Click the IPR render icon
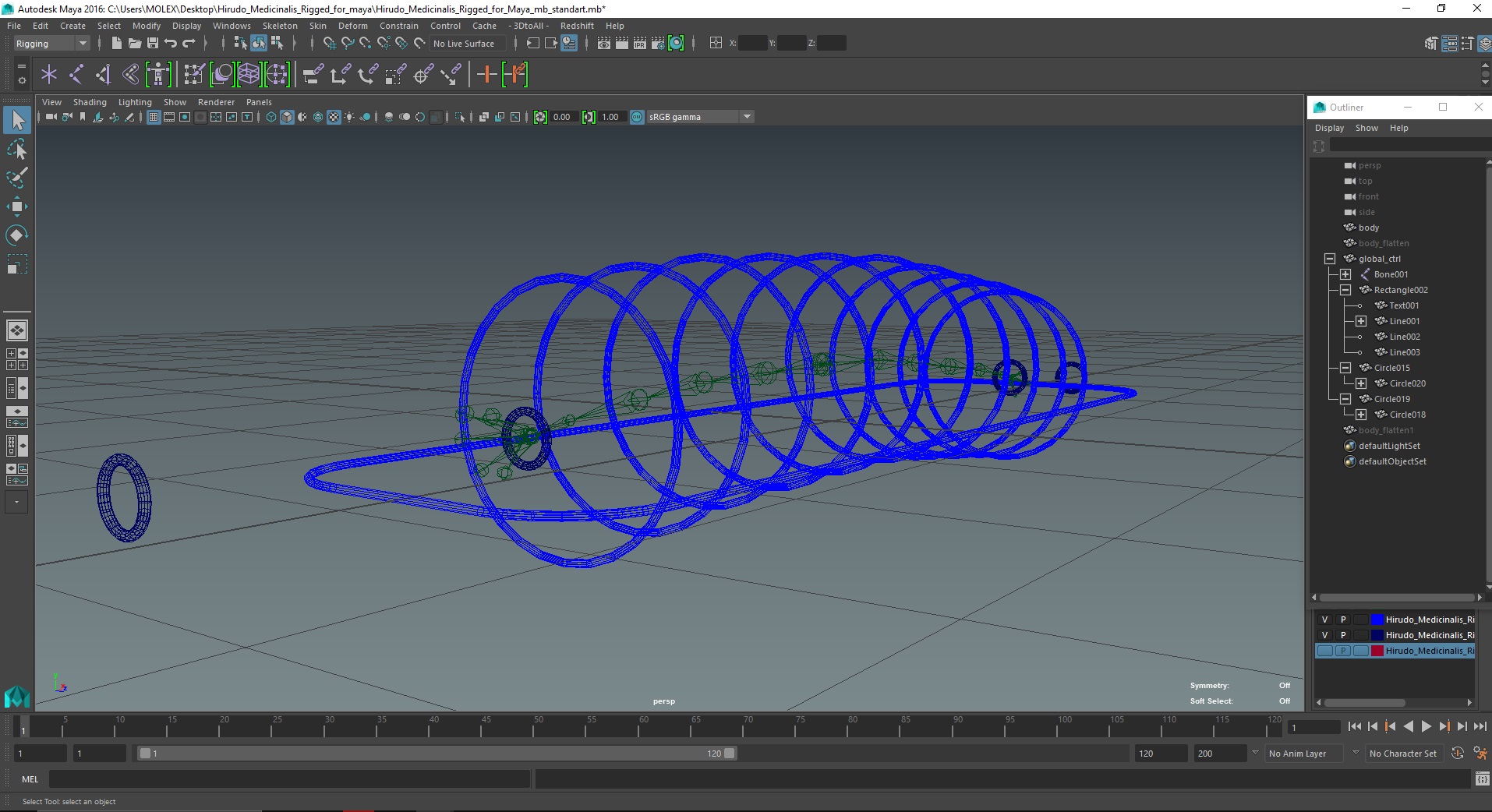Screen dimensions: 1492x812 tap(640, 44)
